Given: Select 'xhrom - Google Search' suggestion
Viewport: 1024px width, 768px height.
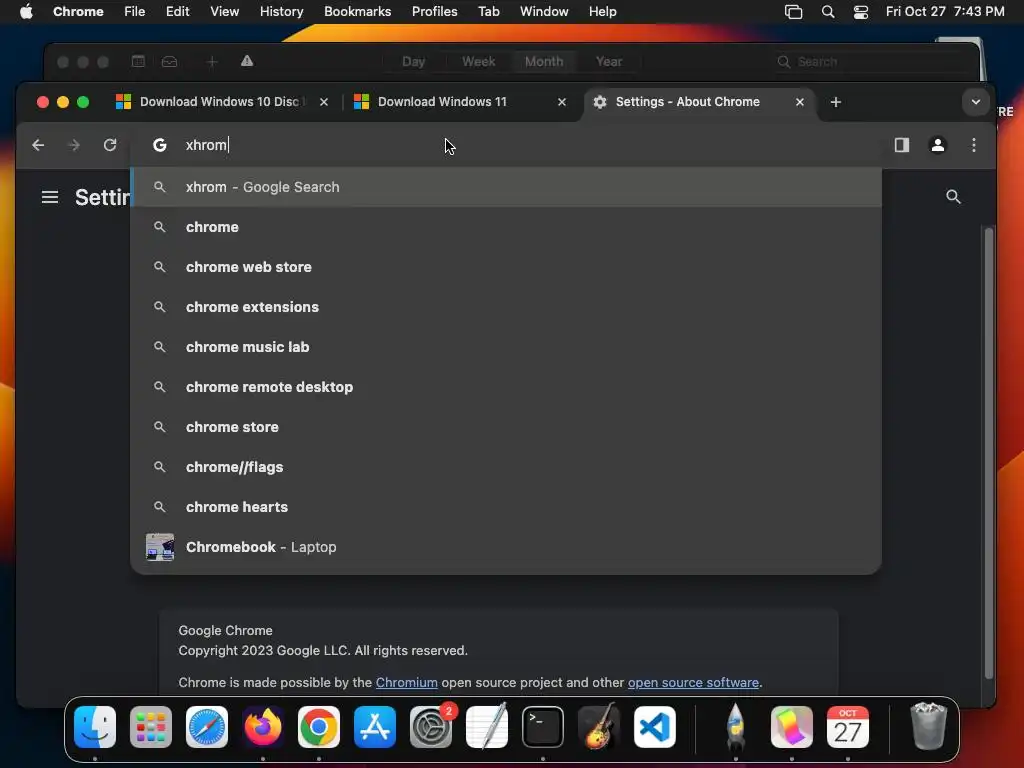Looking at the screenshot, I should 506,187.
